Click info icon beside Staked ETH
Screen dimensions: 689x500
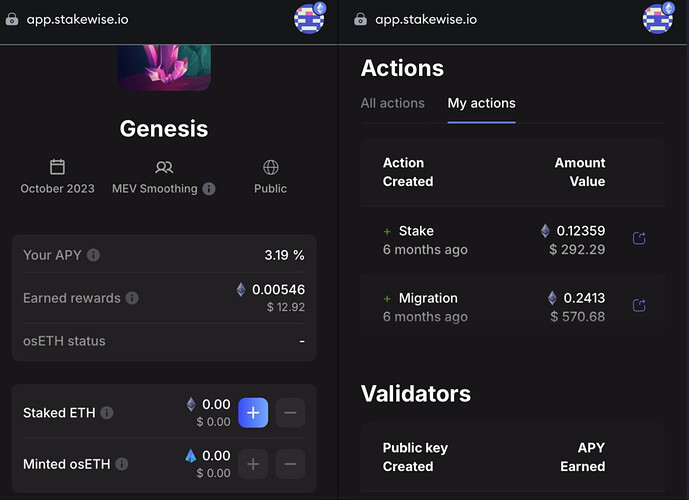[x=107, y=413]
